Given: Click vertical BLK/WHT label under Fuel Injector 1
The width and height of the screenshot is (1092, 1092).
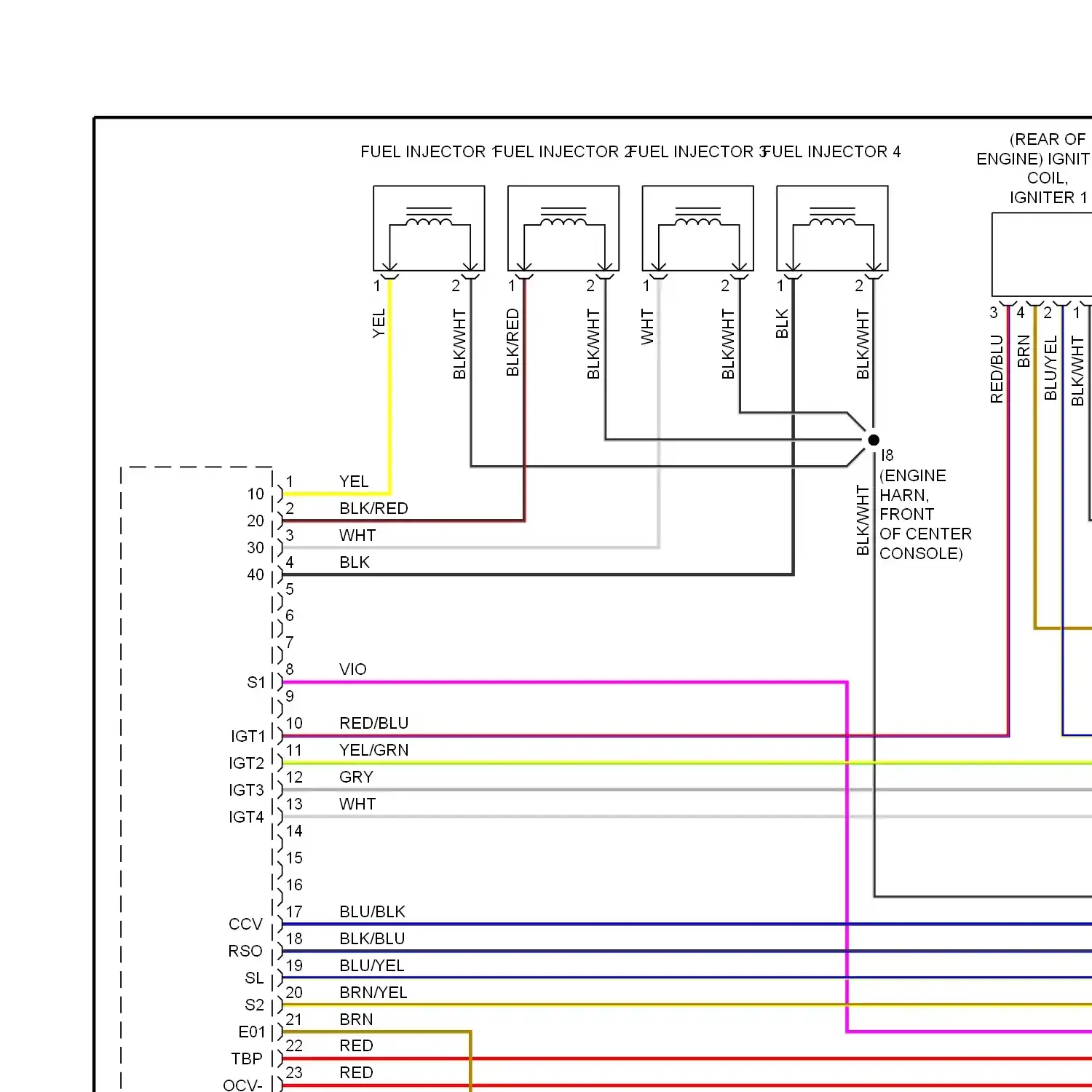Looking at the screenshot, I should pos(459,344).
